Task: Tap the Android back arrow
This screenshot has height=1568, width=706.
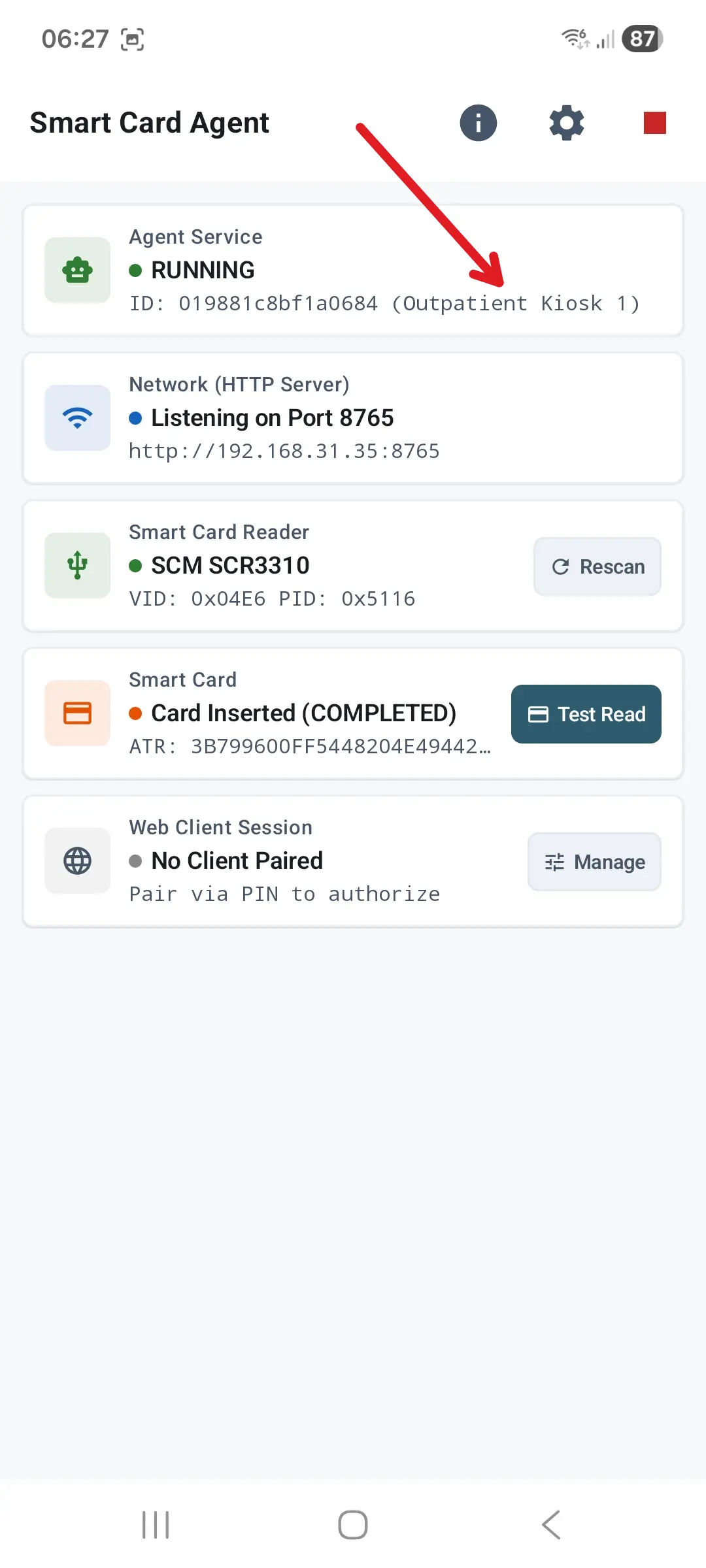Action: click(x=551, y=1525)
